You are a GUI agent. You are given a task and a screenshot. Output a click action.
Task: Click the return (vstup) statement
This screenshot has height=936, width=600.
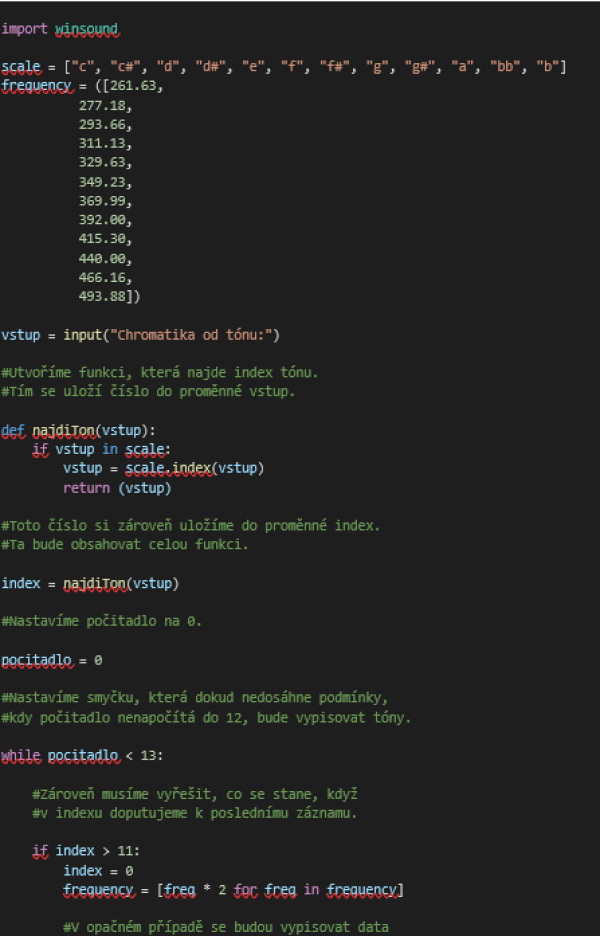pos(117,488)
